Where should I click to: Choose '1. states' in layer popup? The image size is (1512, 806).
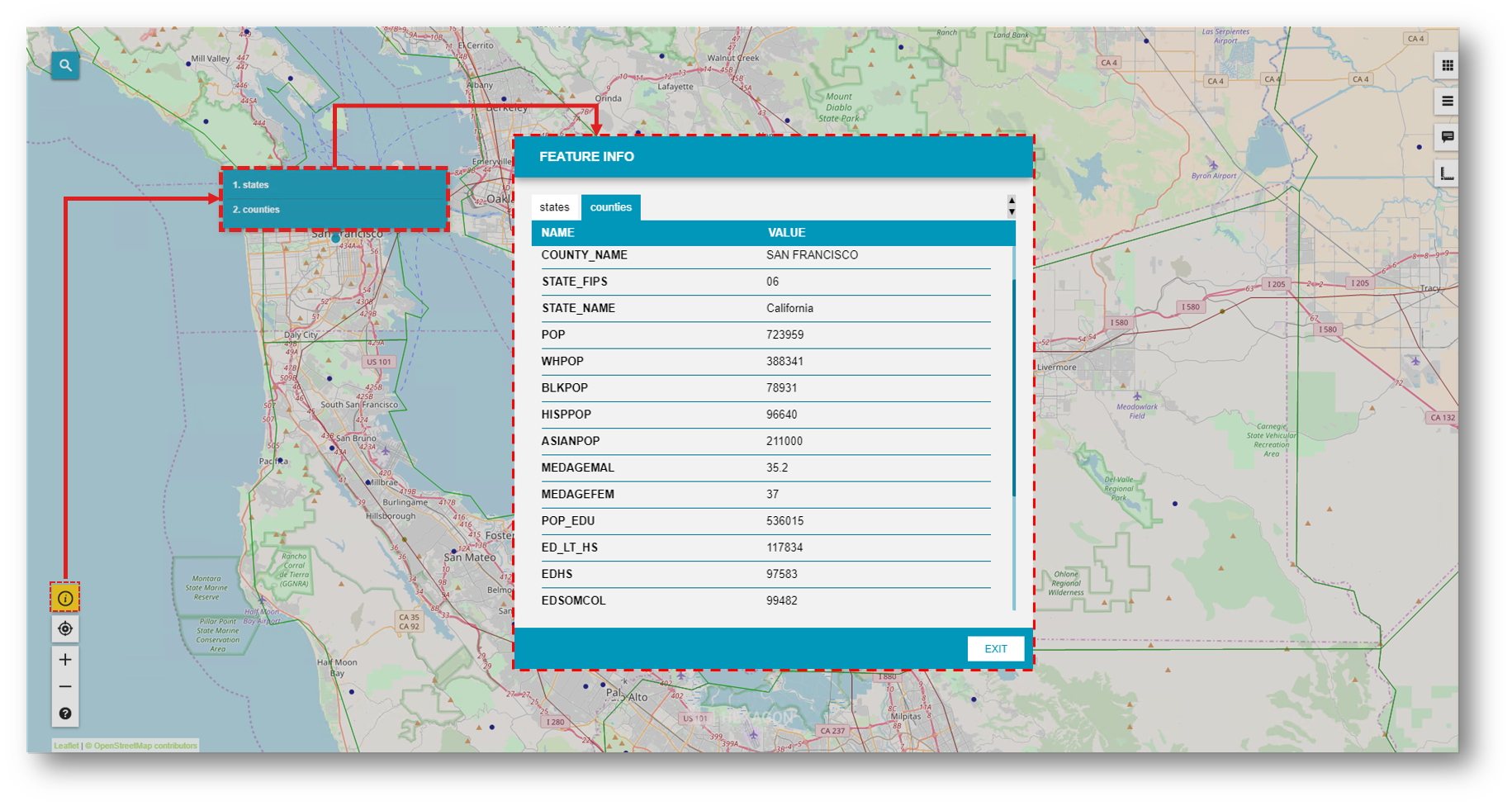pos(251,185)
